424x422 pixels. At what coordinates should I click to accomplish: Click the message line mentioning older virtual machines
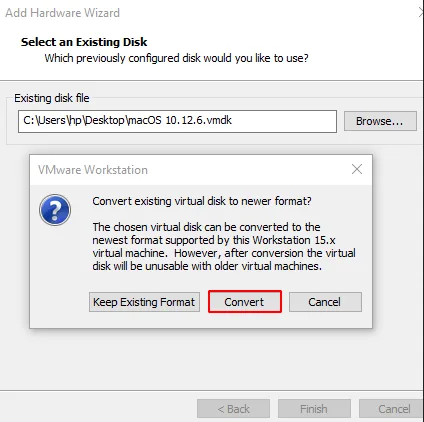click(x=207, y=266)
